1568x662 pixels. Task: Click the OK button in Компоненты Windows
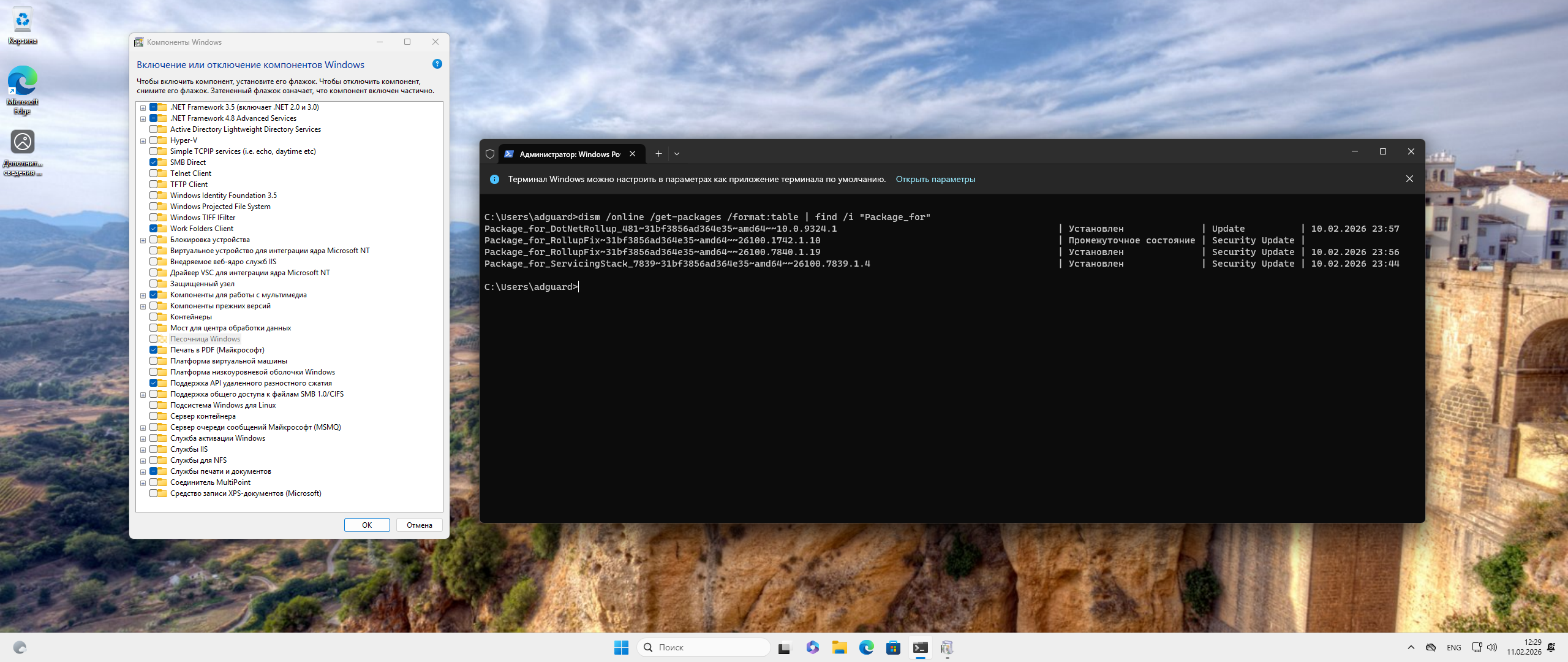pos(366,525)
